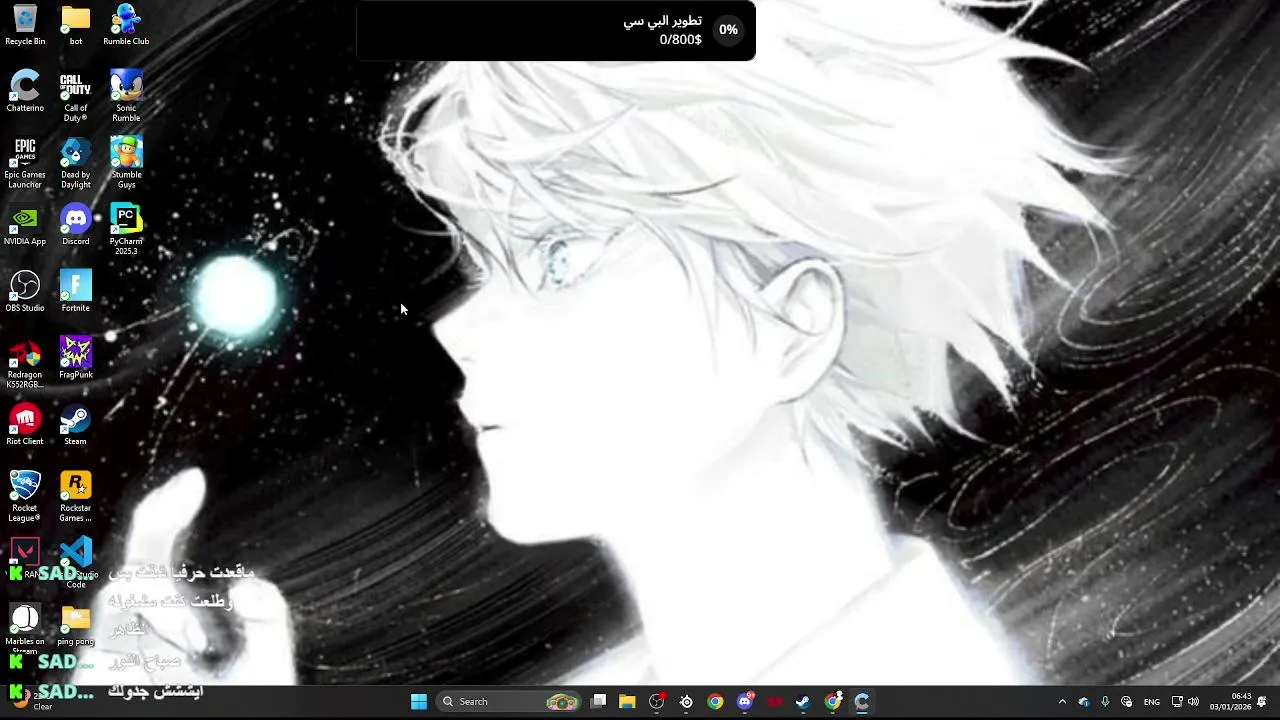Screen dimensions: 1280x720
Task: Open the clock showing 06:43
Action: point(1231,702)
